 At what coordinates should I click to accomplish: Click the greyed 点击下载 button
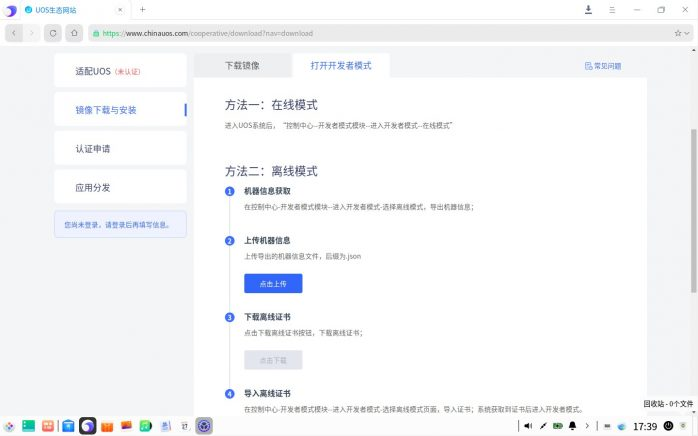click(x=273, y=360)
